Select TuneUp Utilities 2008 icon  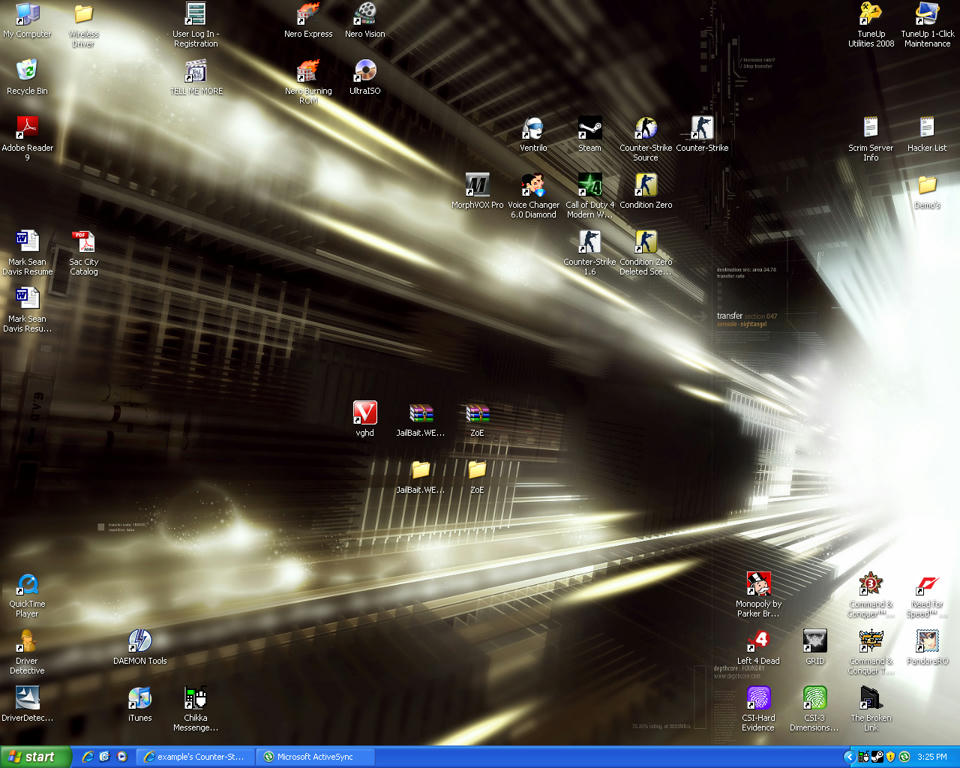(871, 25)
